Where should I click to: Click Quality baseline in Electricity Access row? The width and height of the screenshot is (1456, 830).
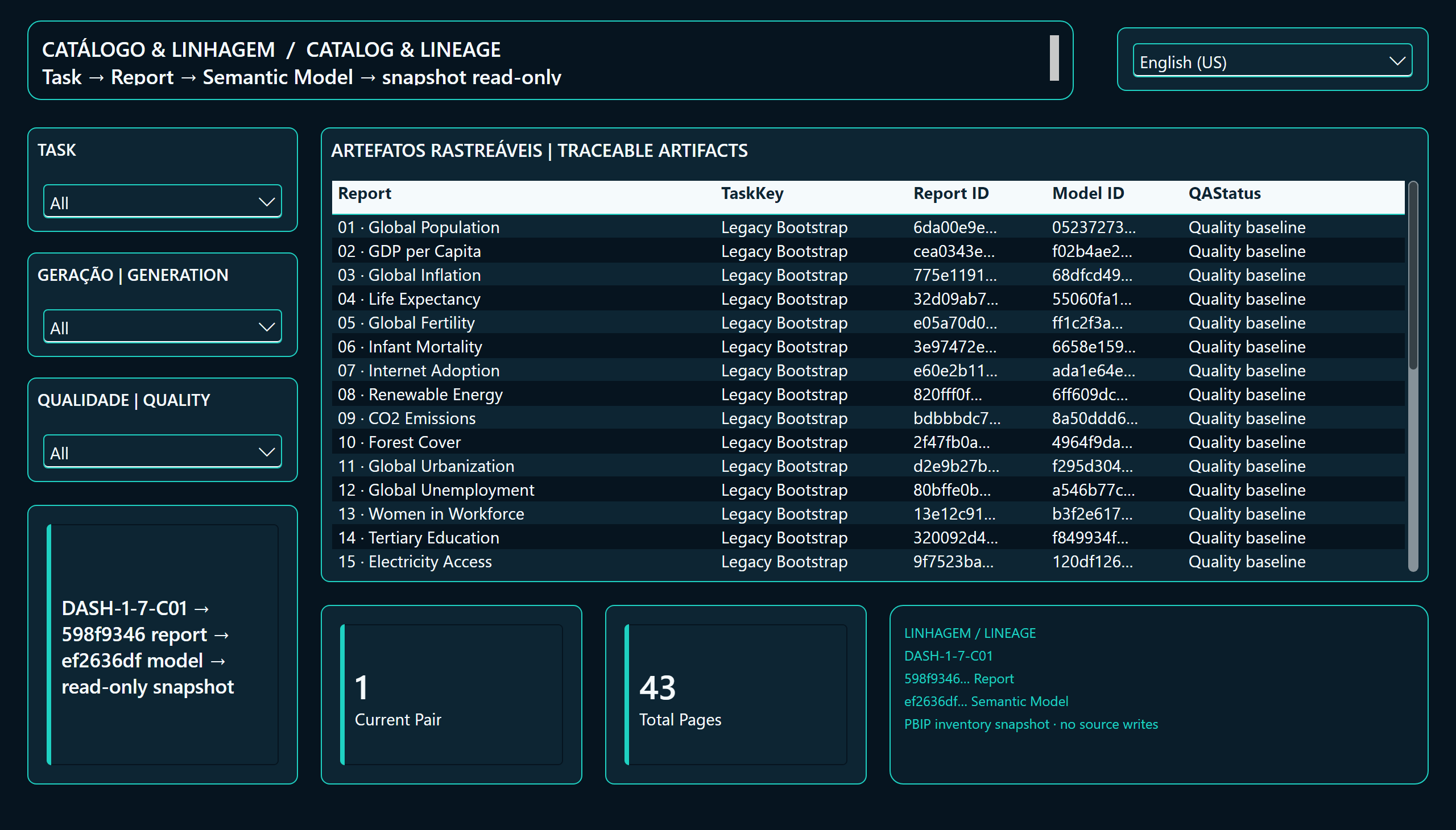pyautogui.click(x=1247, y=562)
